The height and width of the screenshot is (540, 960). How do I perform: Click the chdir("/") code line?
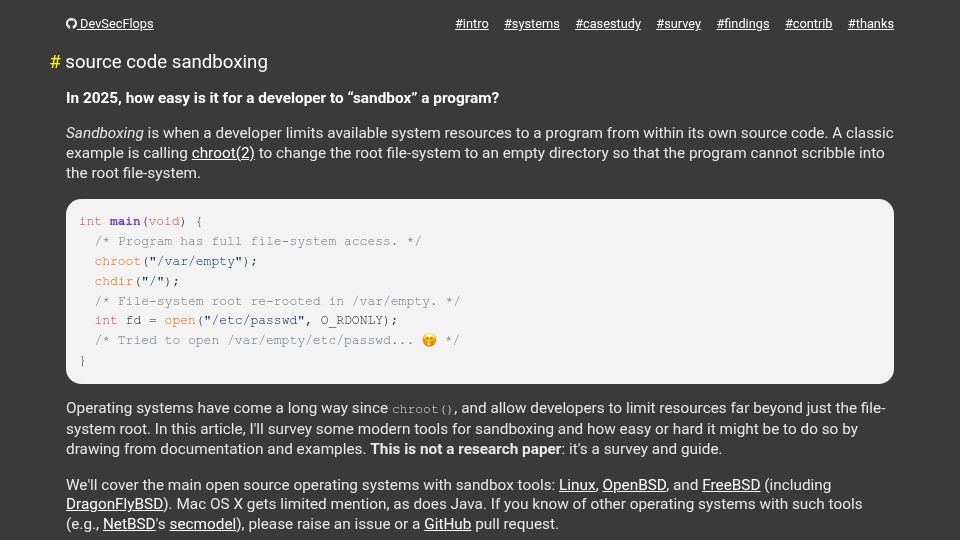(x=137, y=282)
